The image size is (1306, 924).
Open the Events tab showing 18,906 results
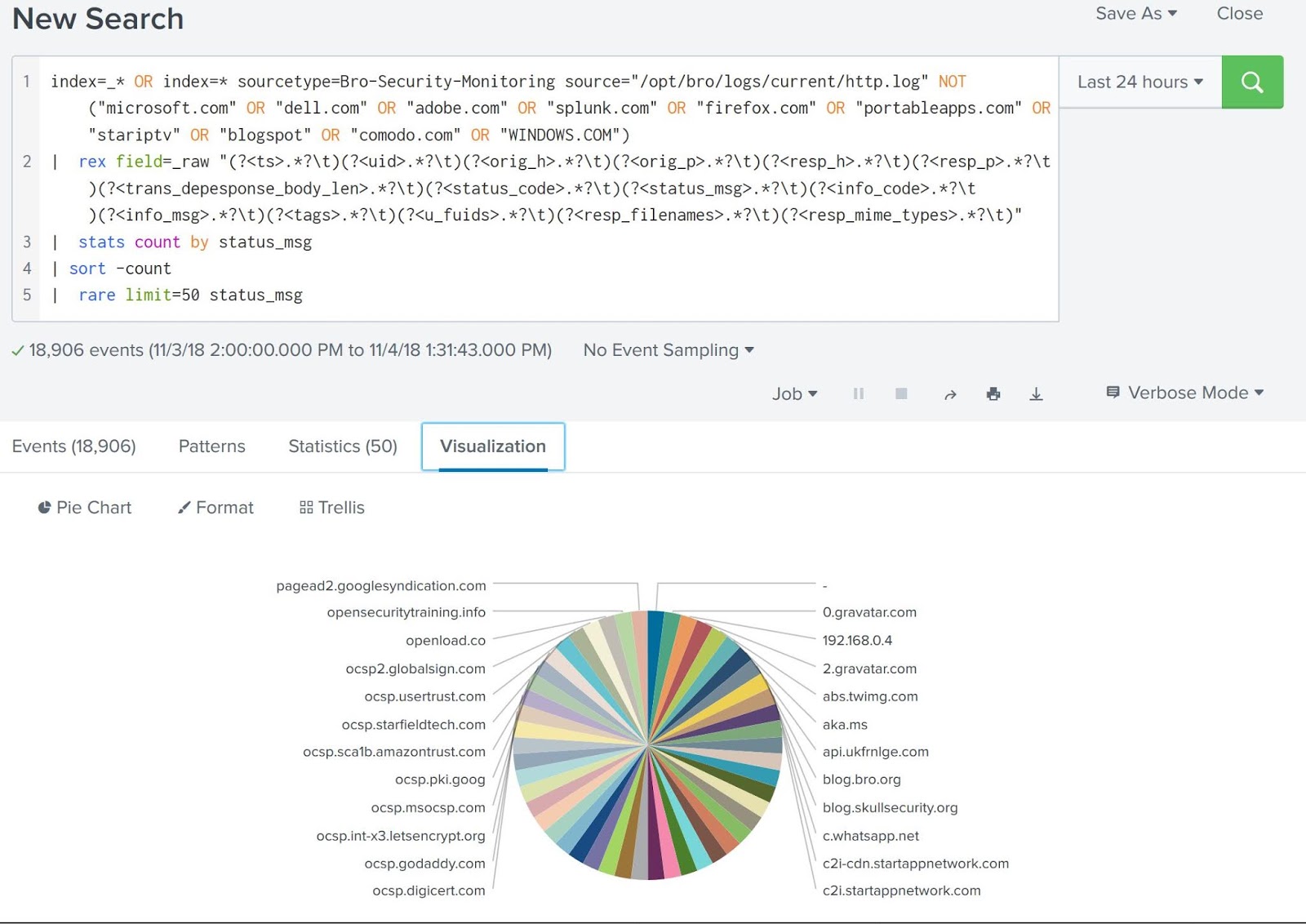(x=74, y=446)
